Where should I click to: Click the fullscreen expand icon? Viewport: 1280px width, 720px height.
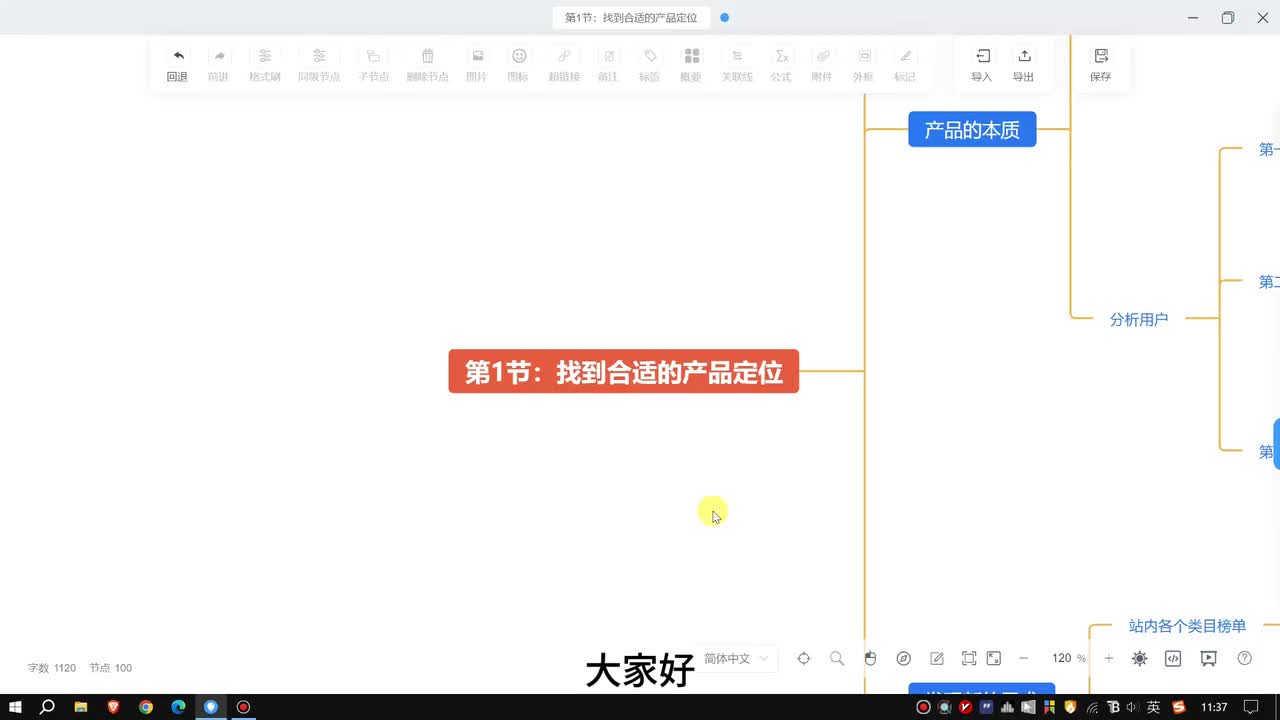click(994, 658)
